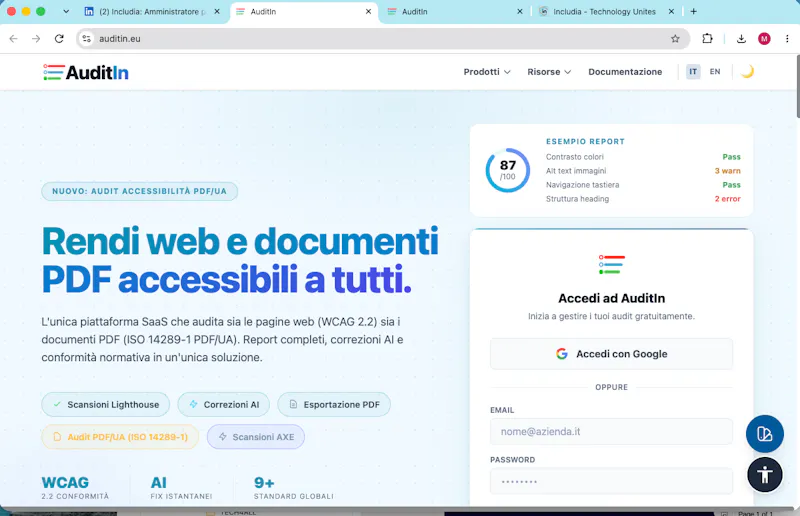Close the active AuditIn tab

368,12
